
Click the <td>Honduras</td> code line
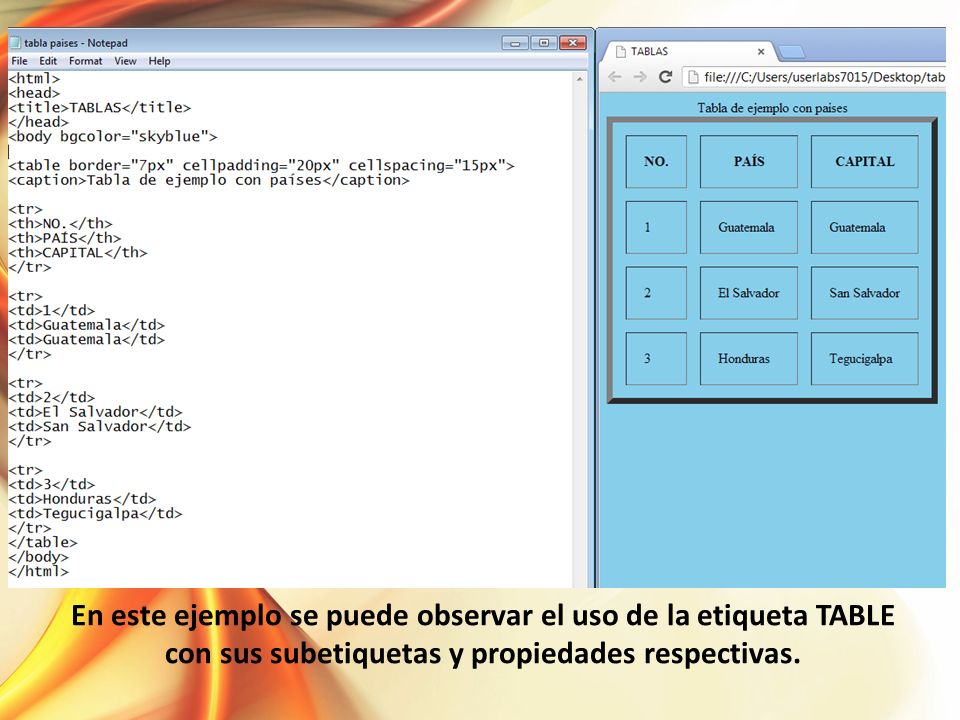82,499
